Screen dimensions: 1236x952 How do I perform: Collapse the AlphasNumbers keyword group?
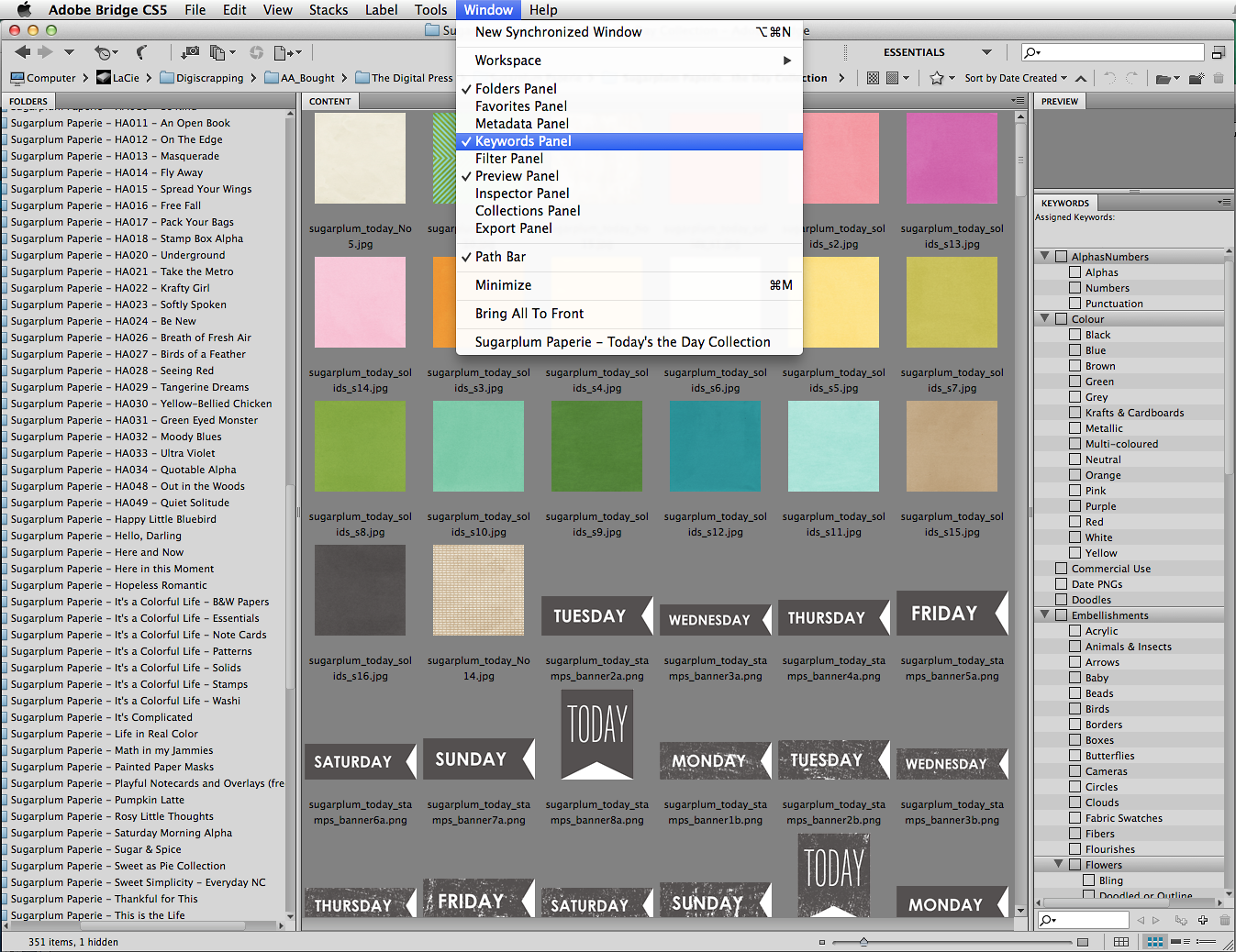(x=1045, y=256)
